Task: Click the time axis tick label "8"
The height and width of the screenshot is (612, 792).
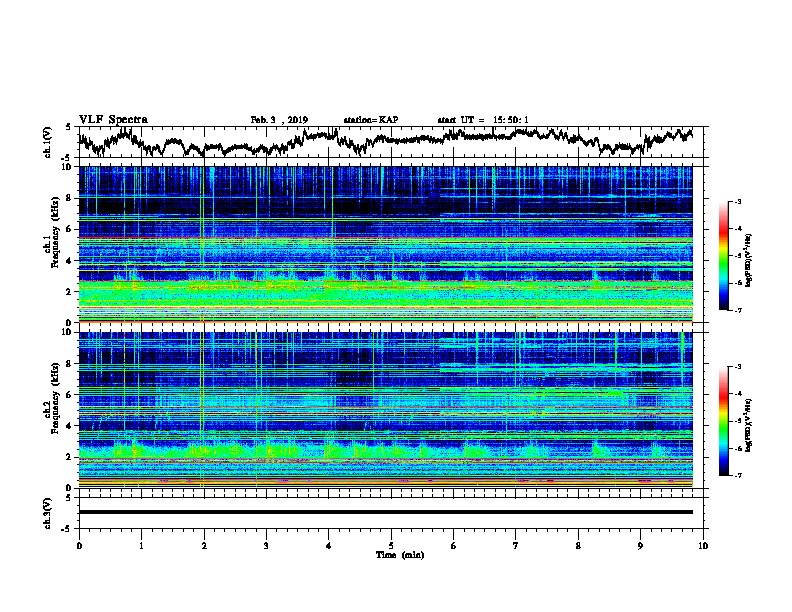Action: click(x=578, y=546)
